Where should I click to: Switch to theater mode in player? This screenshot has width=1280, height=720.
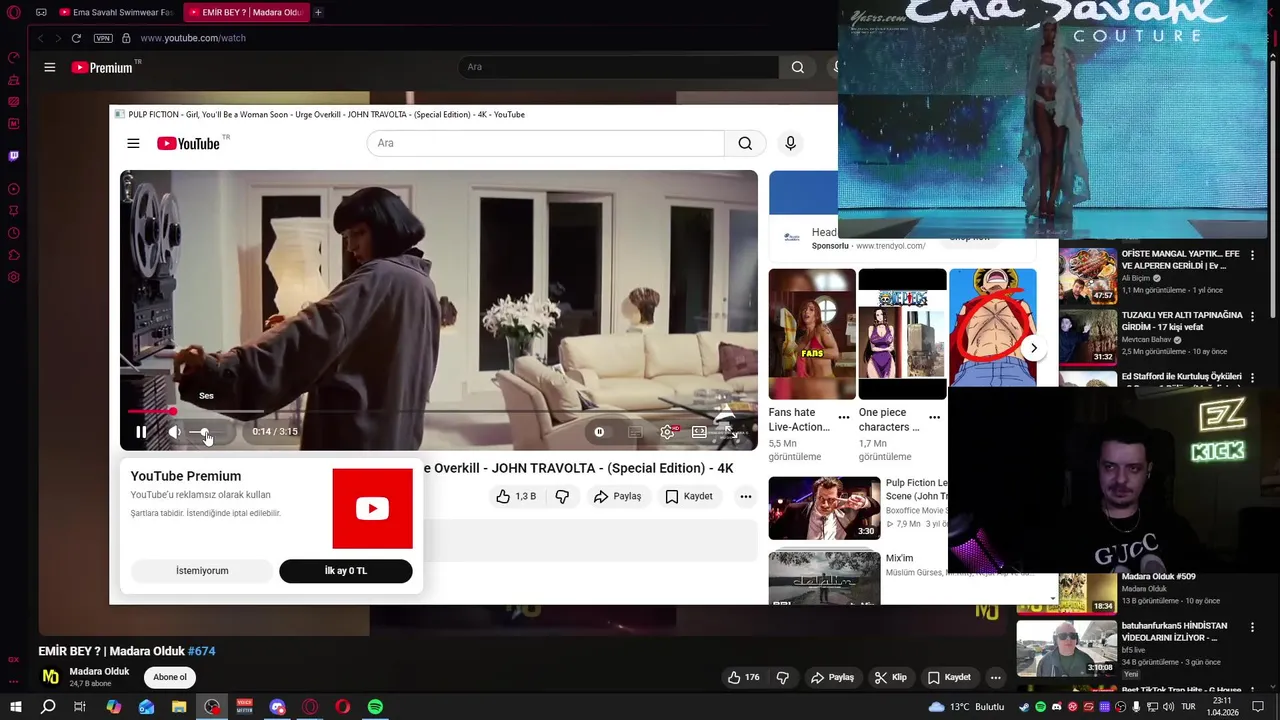699,432
